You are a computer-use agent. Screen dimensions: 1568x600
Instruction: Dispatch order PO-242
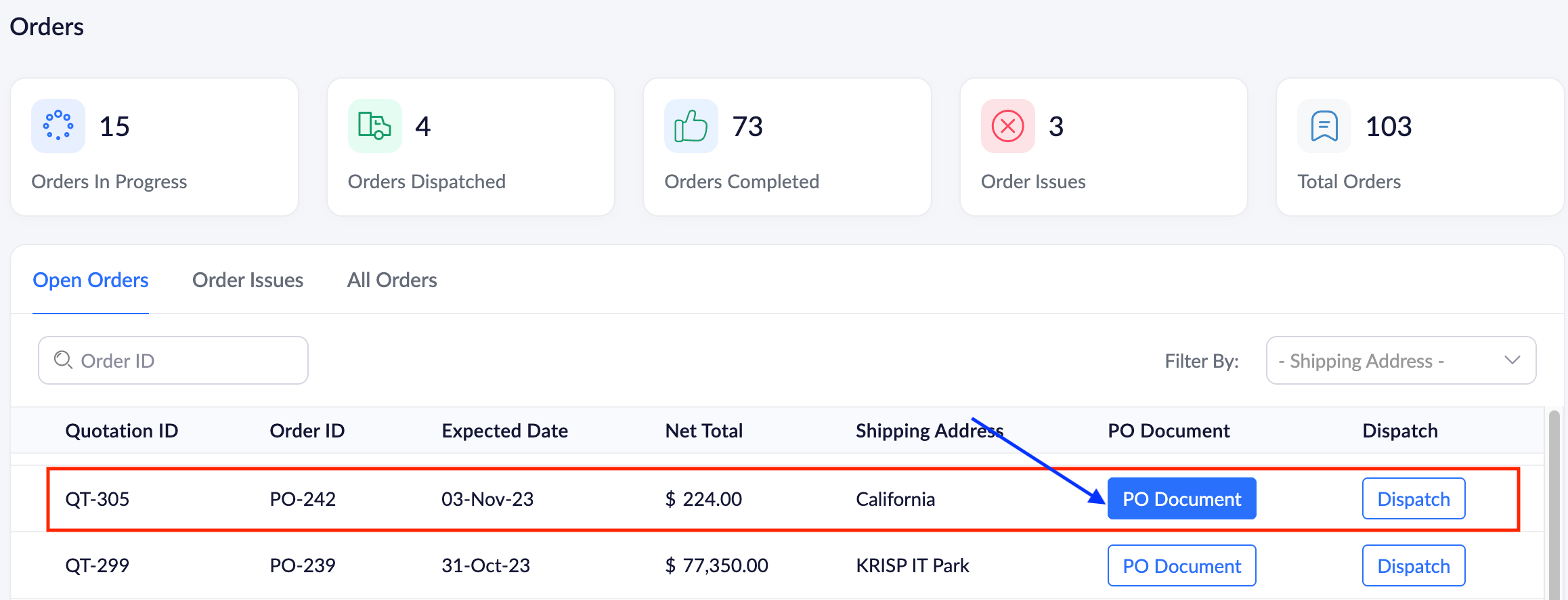click(x=1413, y=499)
